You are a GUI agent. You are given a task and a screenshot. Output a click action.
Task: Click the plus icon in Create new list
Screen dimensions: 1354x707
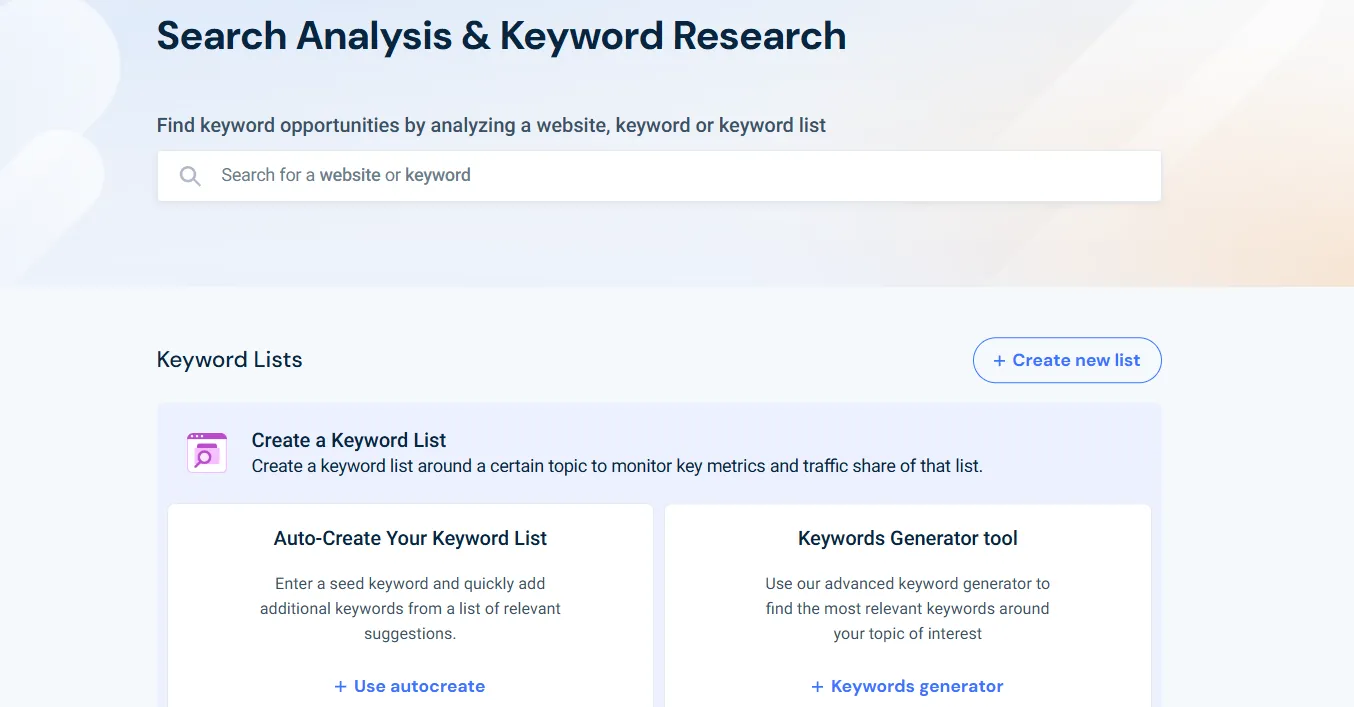coord(999,361)
